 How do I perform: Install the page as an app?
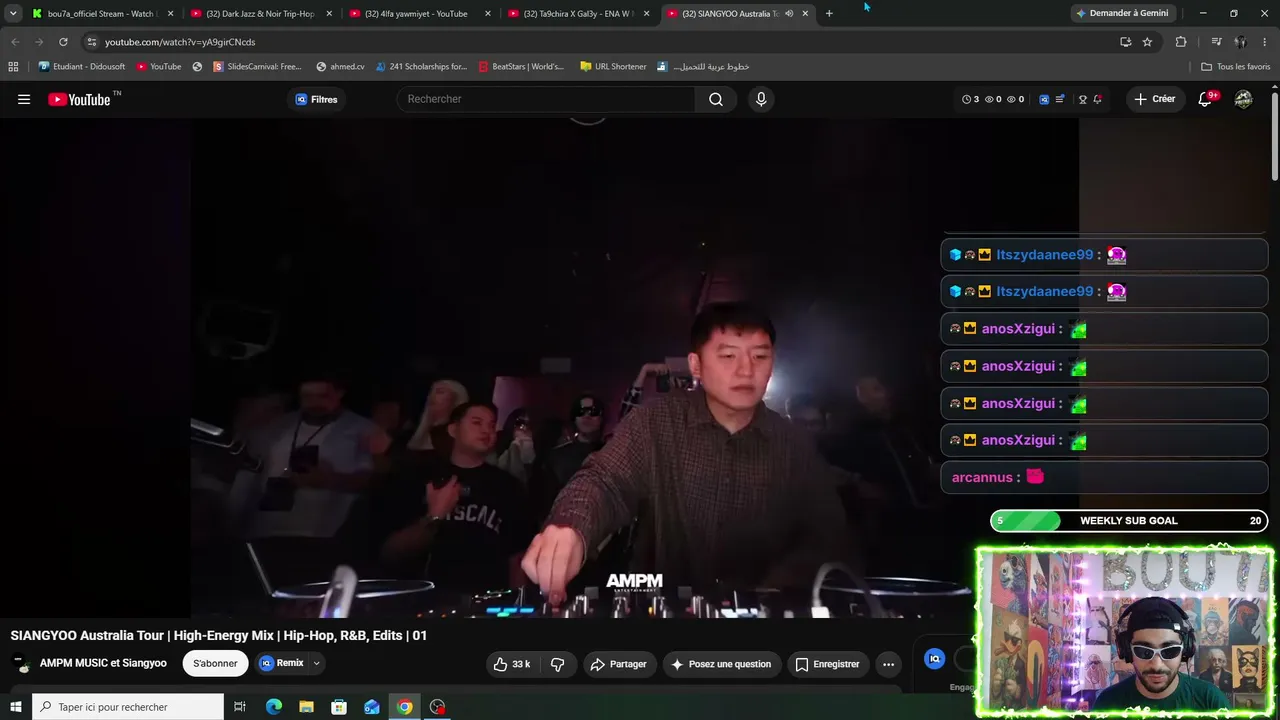pyautogui.click(x=1125, y=42)
